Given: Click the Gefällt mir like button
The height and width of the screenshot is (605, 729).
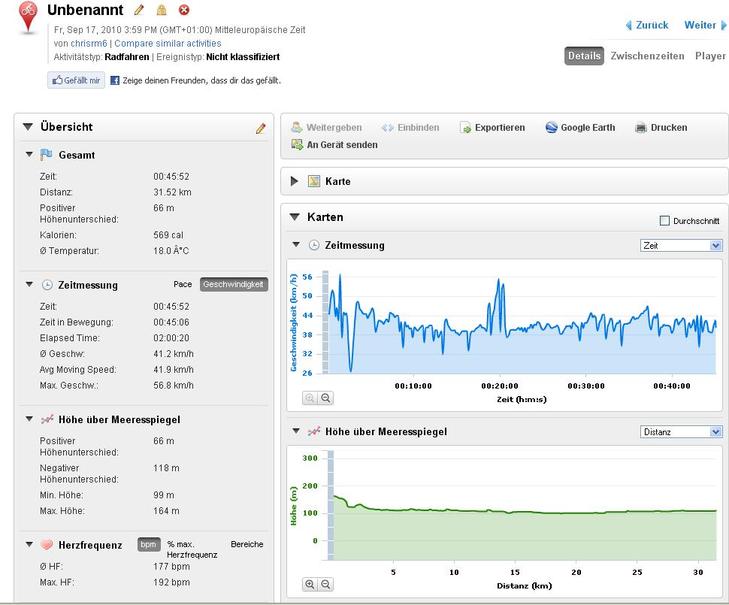Looking at the screenshot, I should (76, 80).
